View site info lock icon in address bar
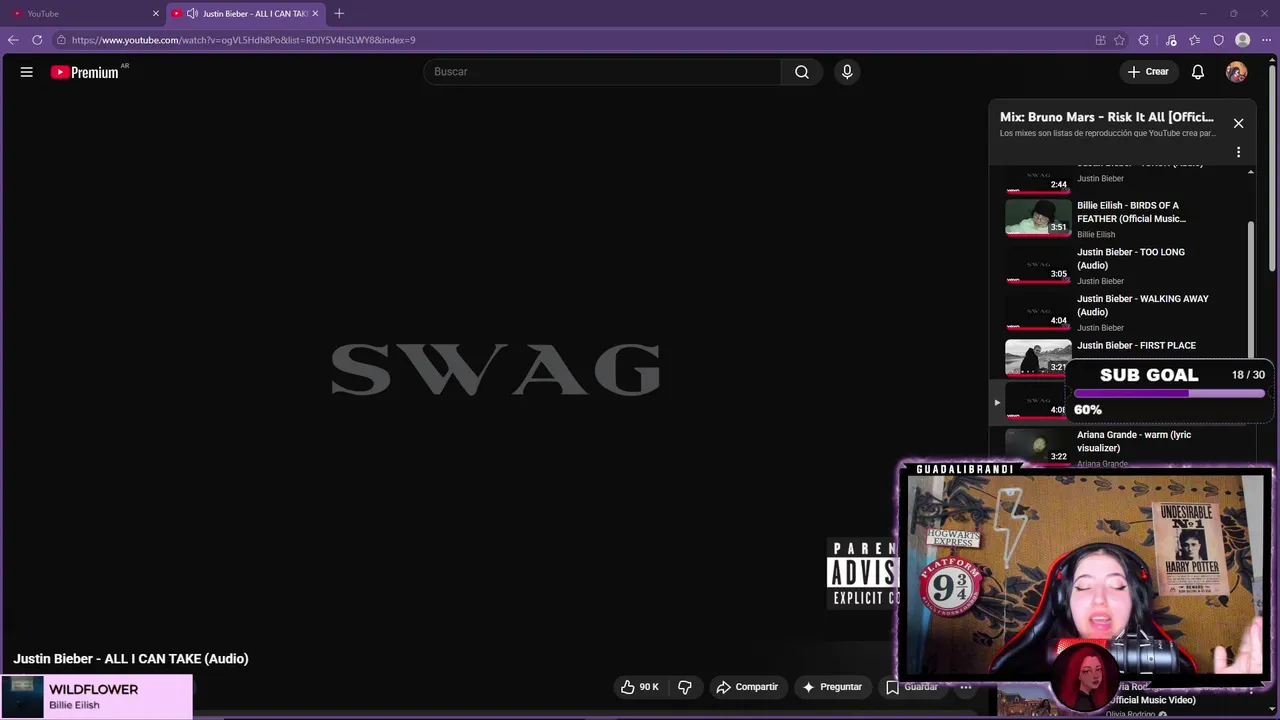1280x720 pixels. coord(61,40)
